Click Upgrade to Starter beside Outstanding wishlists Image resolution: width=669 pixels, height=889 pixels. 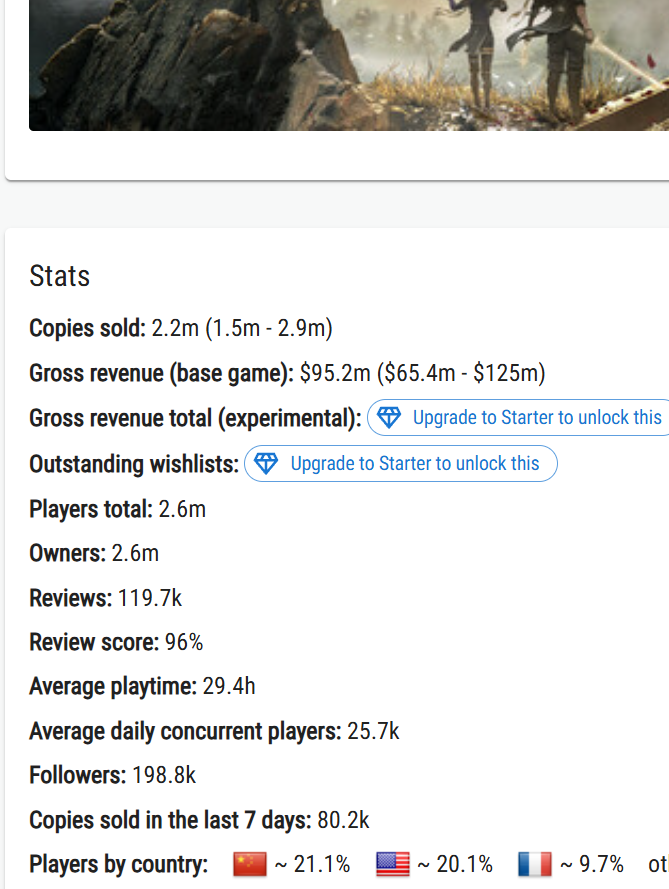[x=401, y=464]
